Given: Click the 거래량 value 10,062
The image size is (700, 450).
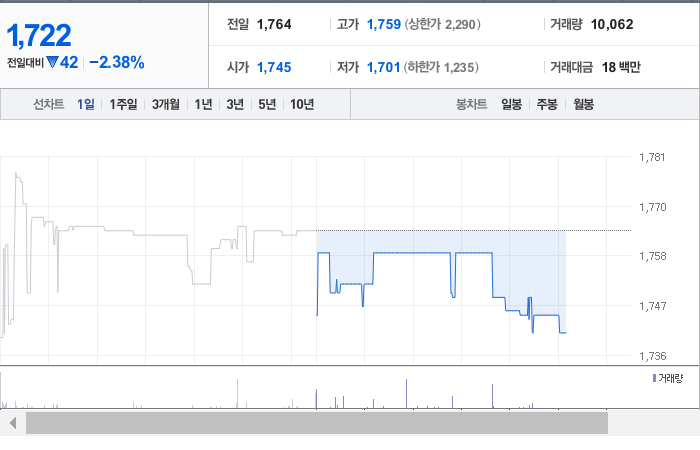Looking at the screenshot, I should tap(612, 24).
